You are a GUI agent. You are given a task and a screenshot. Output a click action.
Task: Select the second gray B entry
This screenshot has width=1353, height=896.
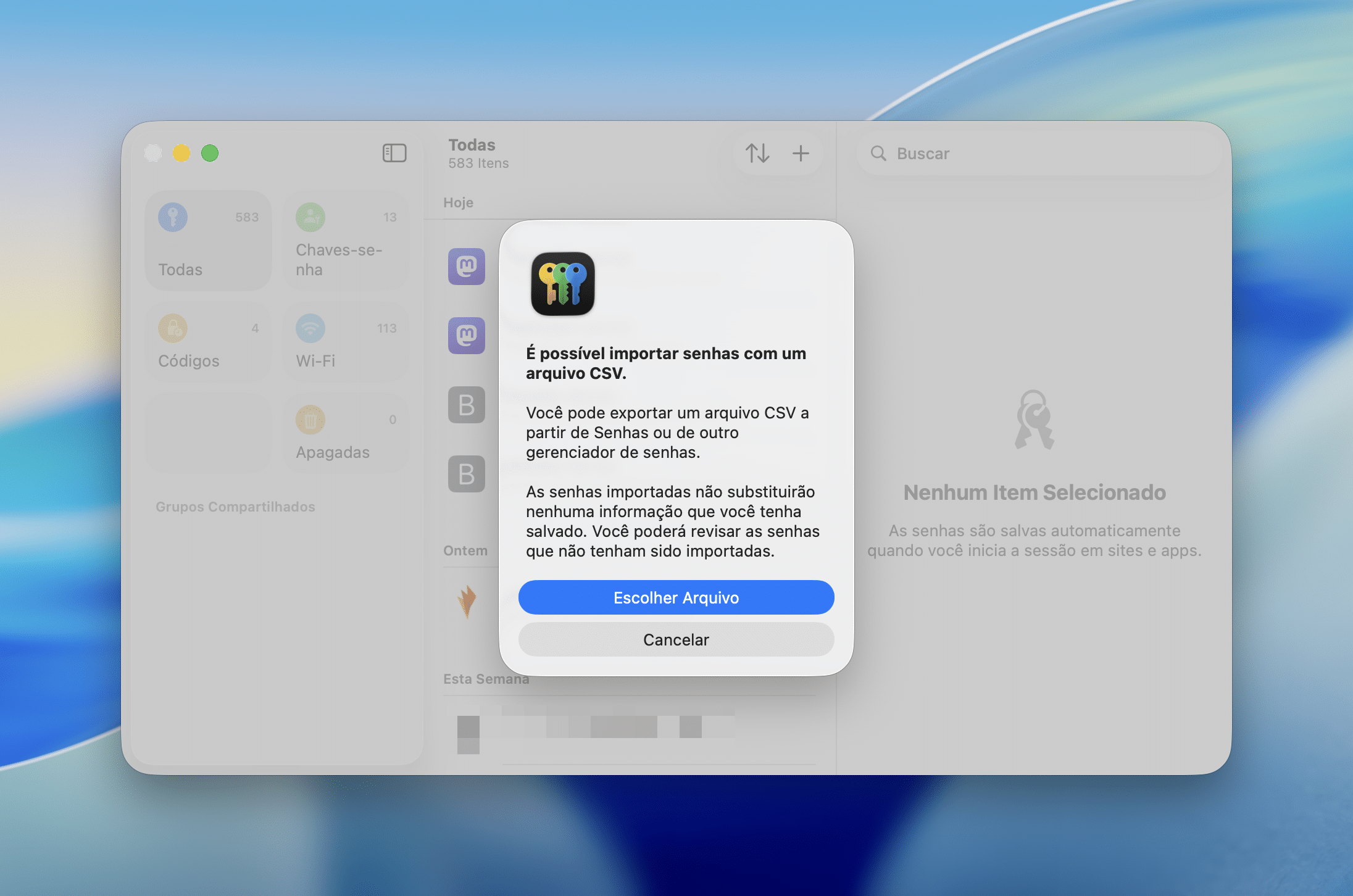tap(467, 474)
